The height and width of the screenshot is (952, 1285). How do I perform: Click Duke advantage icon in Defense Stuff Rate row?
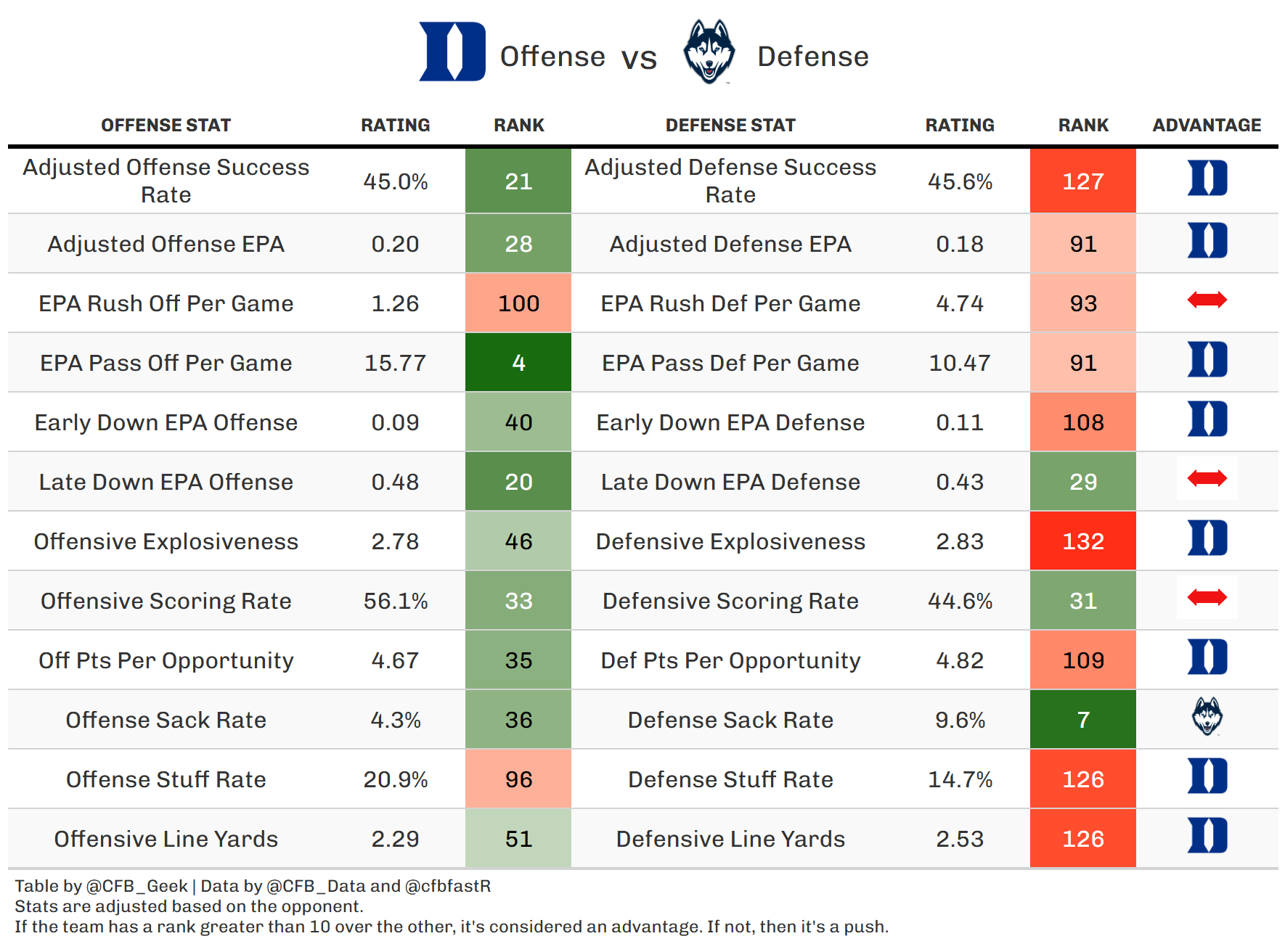1207,776
